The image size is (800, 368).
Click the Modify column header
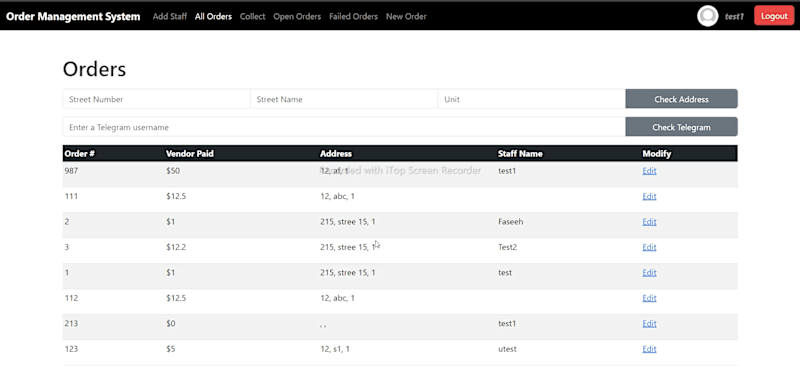pos(657,154)
